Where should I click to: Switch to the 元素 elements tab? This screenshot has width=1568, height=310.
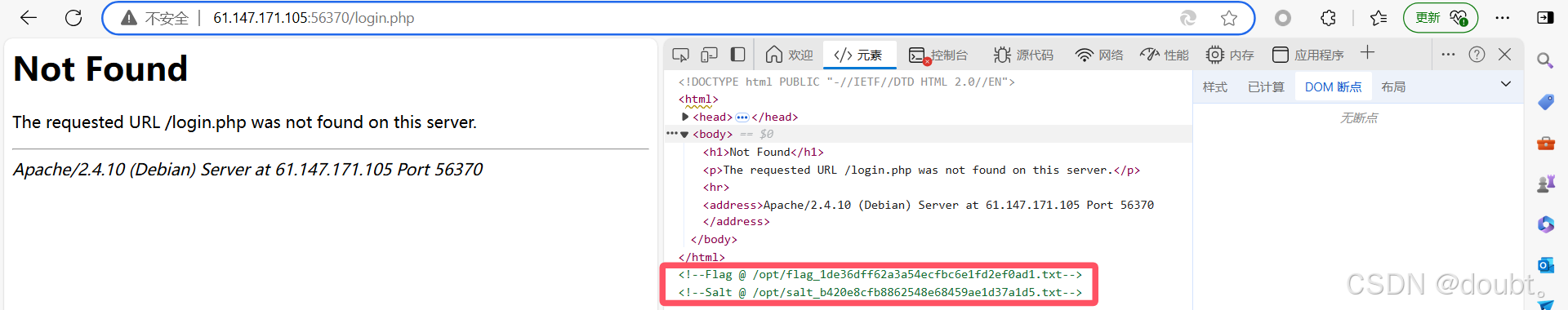[858, 55]
